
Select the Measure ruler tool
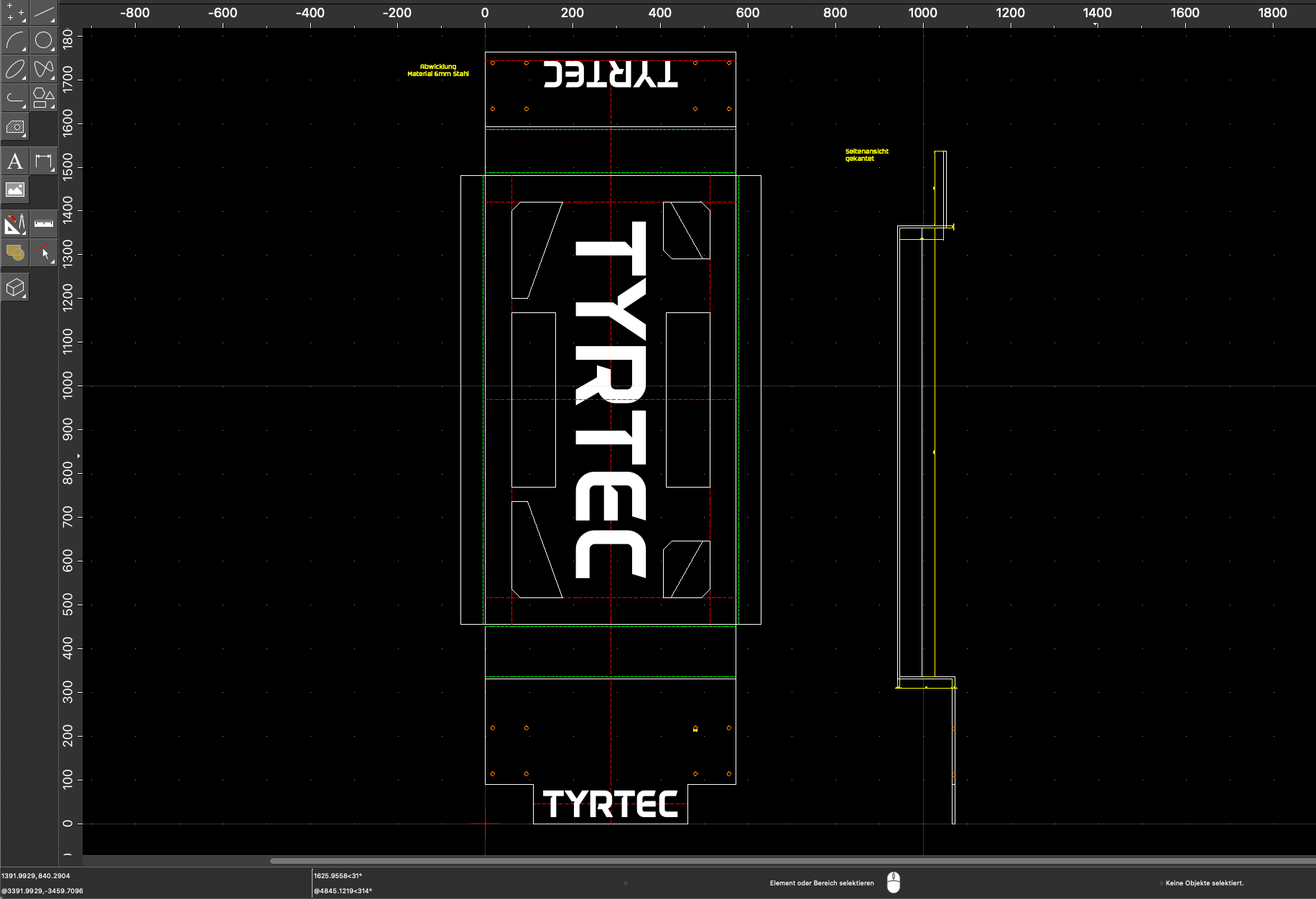[x=44, y=223]
